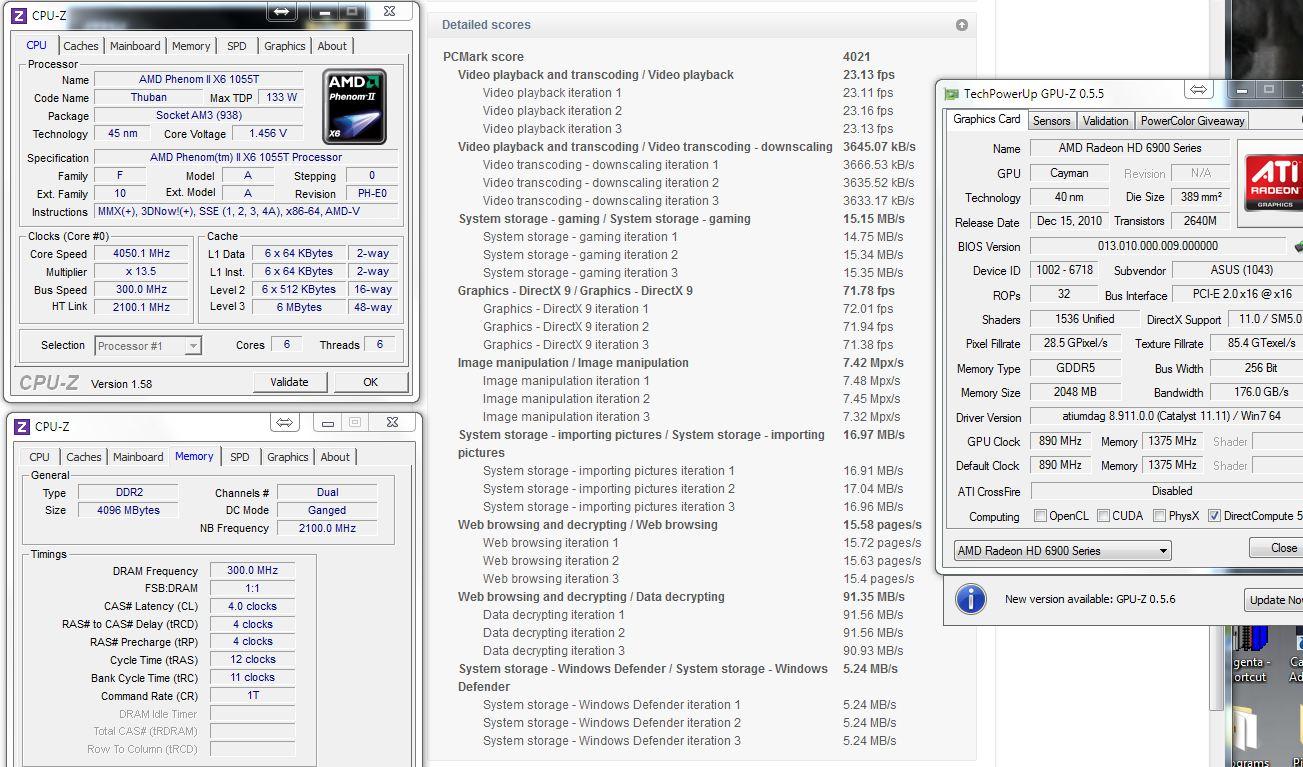The image size is (1303, 767).
Task: Click the Update Now button
Action: click(1273, 600)
